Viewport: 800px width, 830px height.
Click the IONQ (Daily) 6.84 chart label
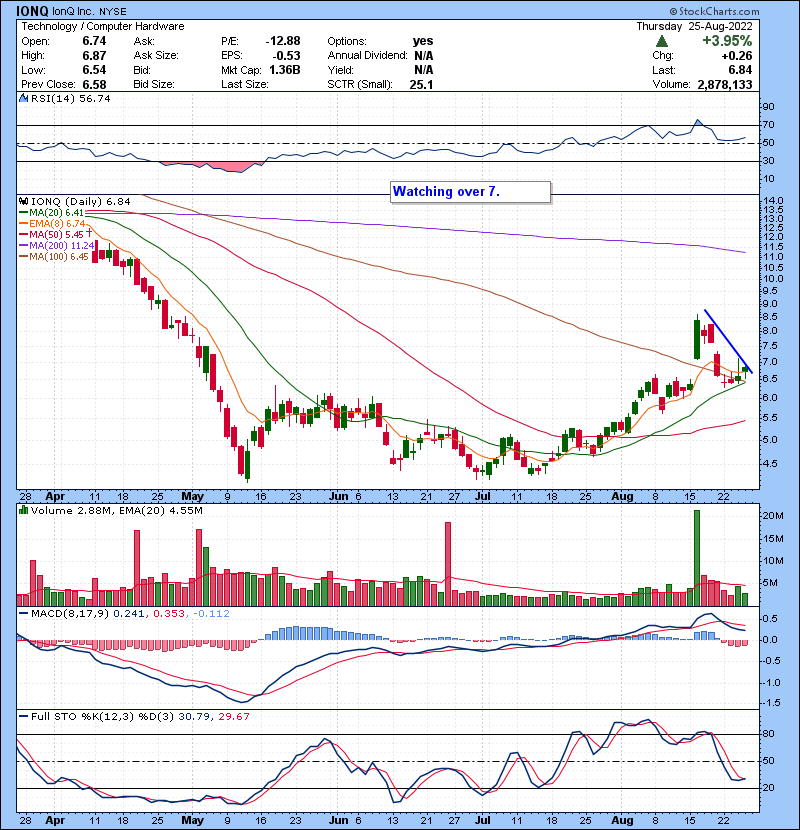click(x=80, y=201)
